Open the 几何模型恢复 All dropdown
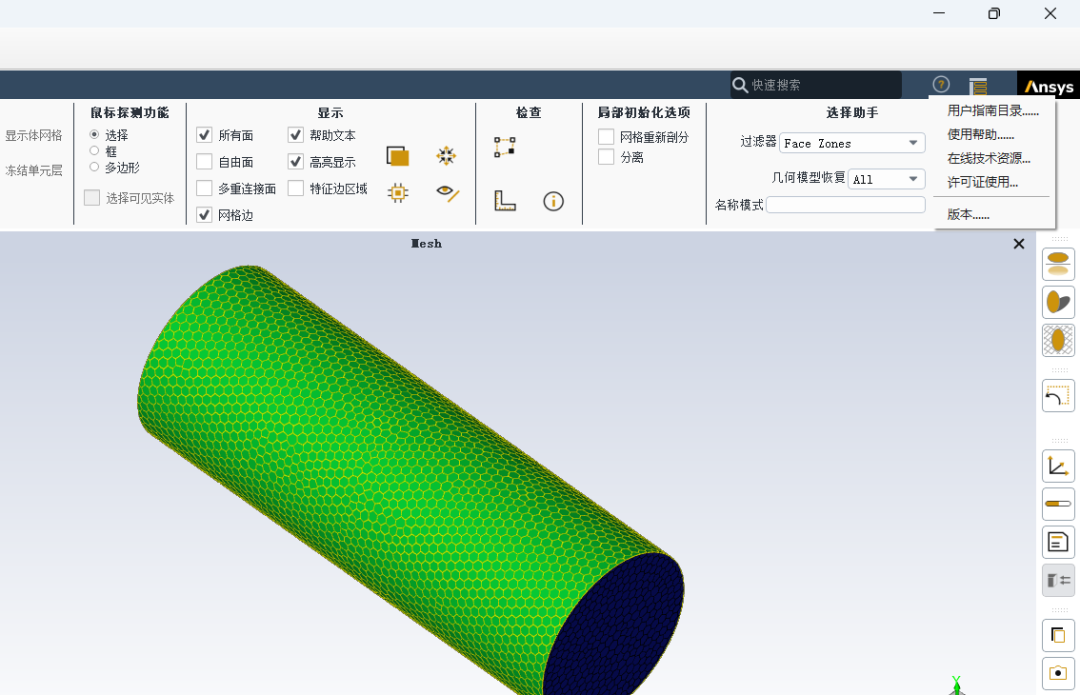The image size is (1080, 695). (x=886, y=179)
